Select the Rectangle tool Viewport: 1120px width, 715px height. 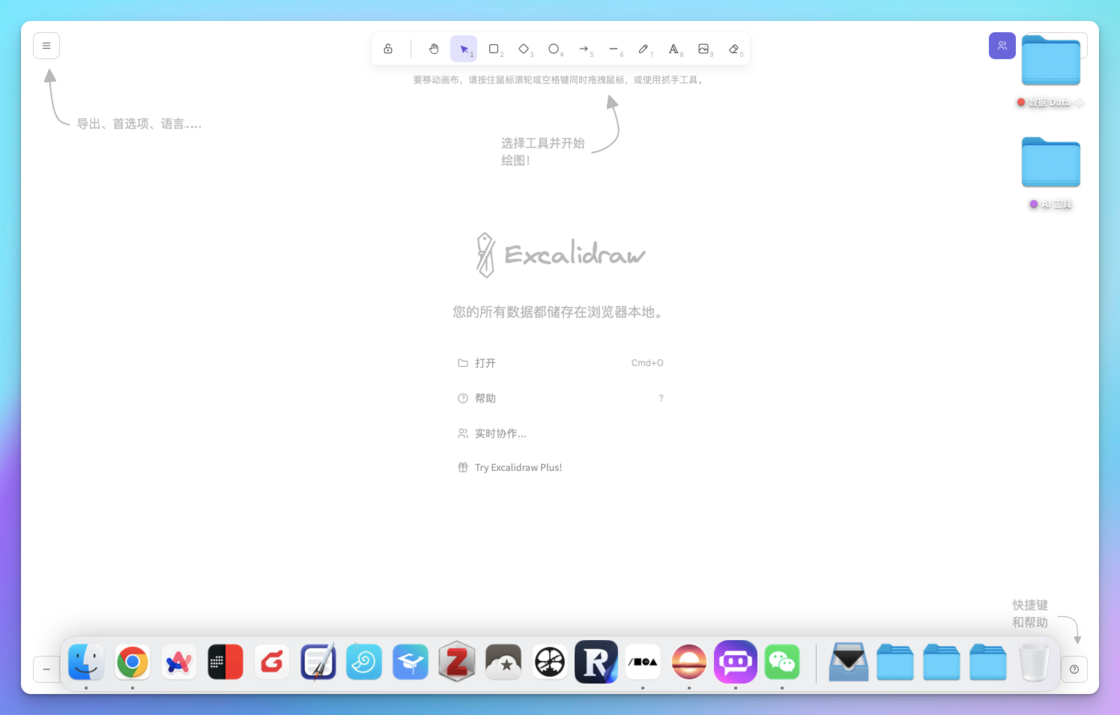pos(493,48)
